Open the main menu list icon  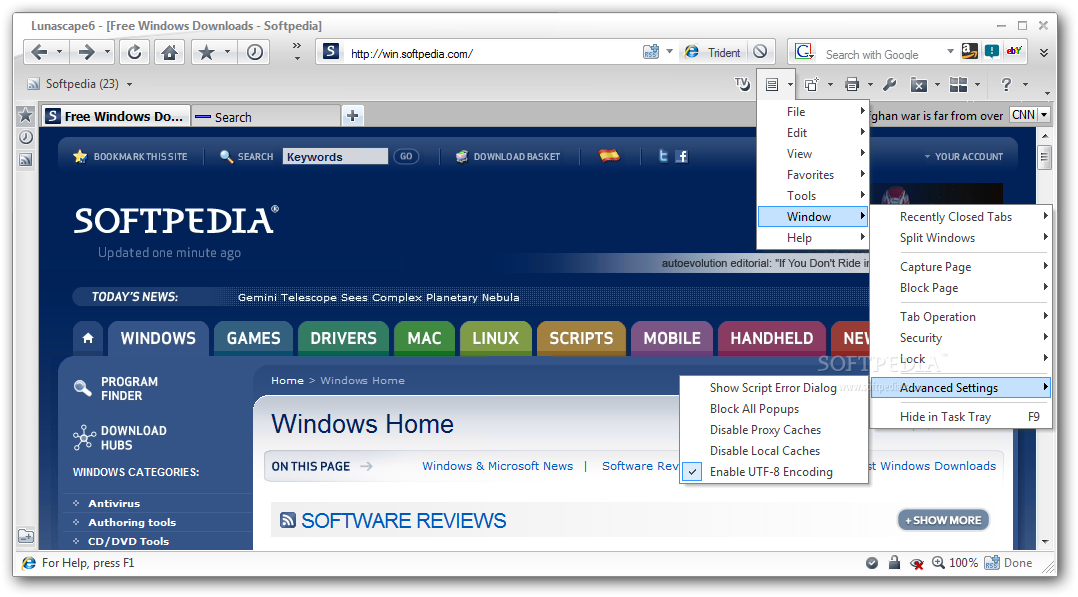(x=772, y=85)
